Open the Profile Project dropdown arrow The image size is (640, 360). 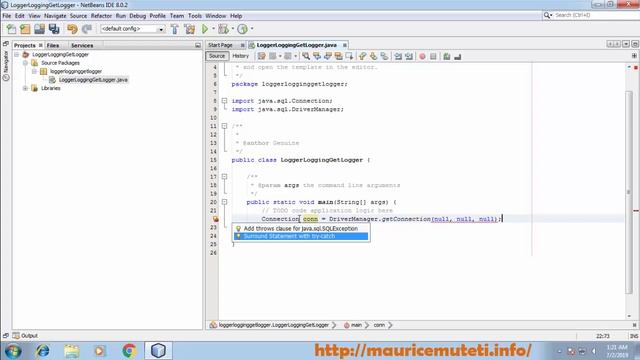point(252,29)
